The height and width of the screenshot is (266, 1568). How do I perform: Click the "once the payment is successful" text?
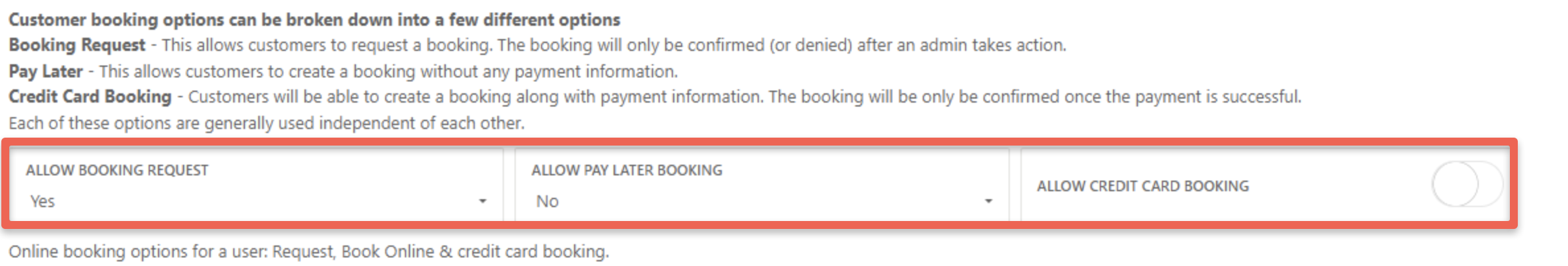pyautogui.click(x=1202, y=97)
